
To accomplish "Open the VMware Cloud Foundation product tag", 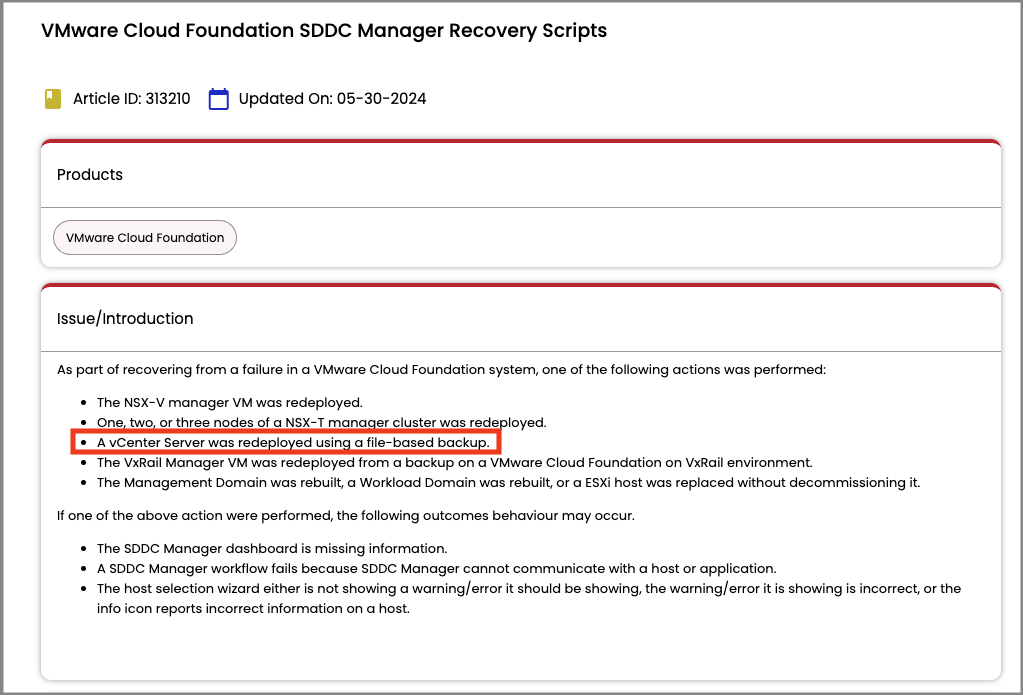I will click(145, 238).
